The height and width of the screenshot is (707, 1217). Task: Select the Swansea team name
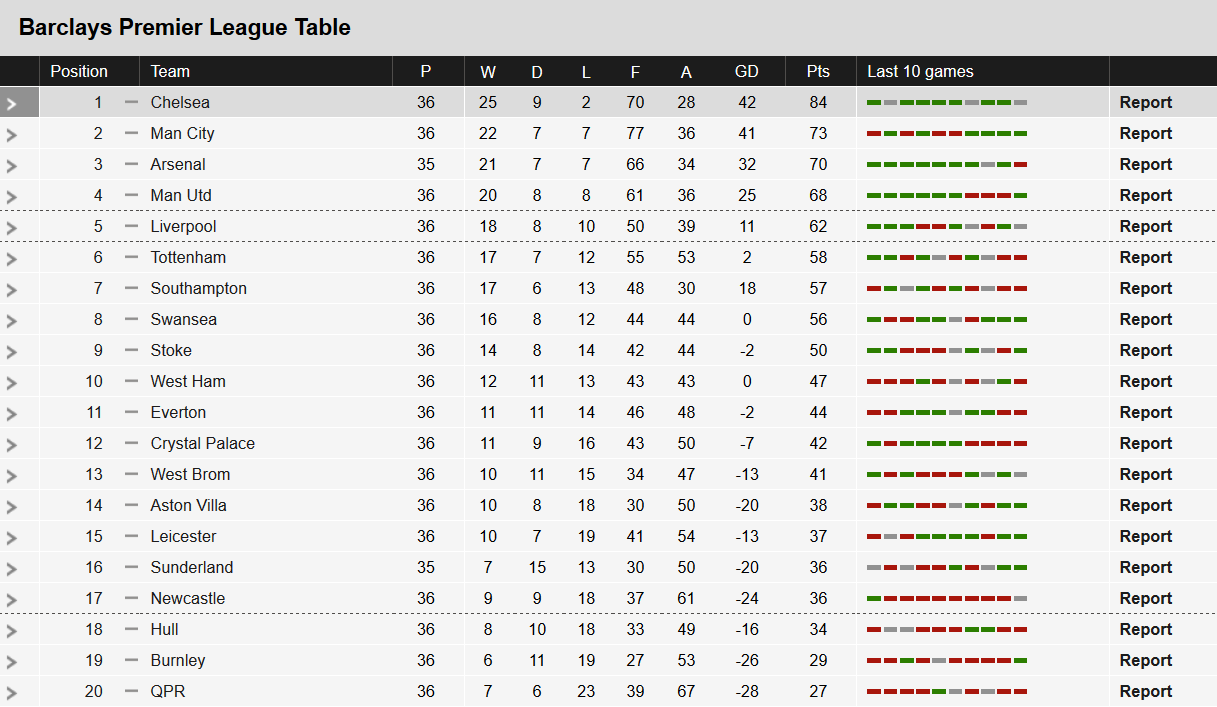pos(184,319)
